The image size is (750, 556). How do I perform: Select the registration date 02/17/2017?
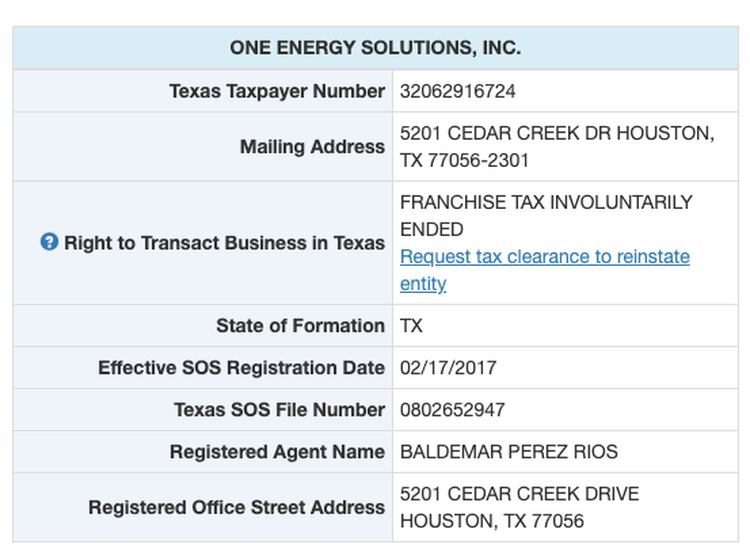tap(448, 368)
